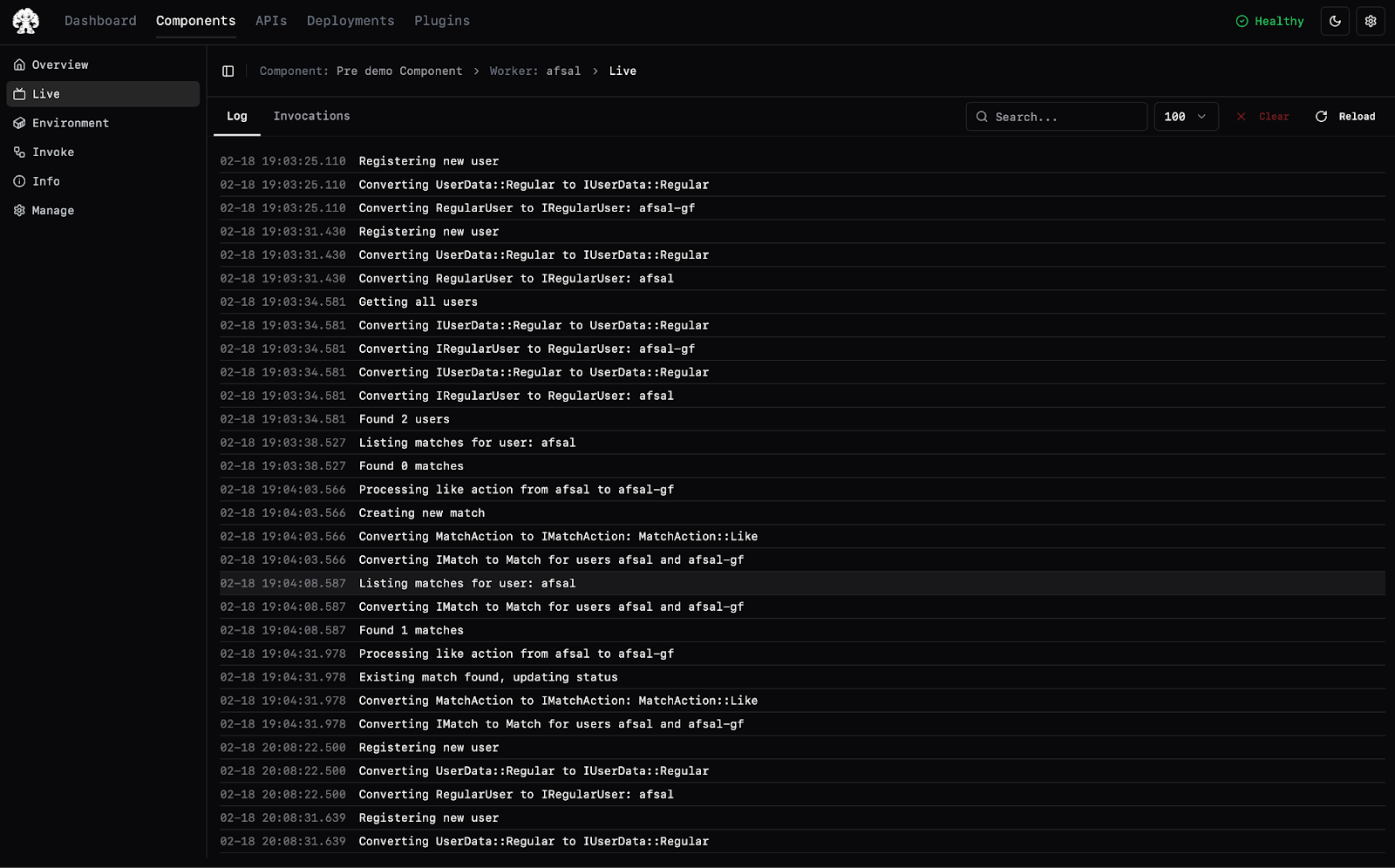Select log row 'Creating new match'
This screenshot has width=1395, height=868.
pyautogui.click(x=802, y=513)
